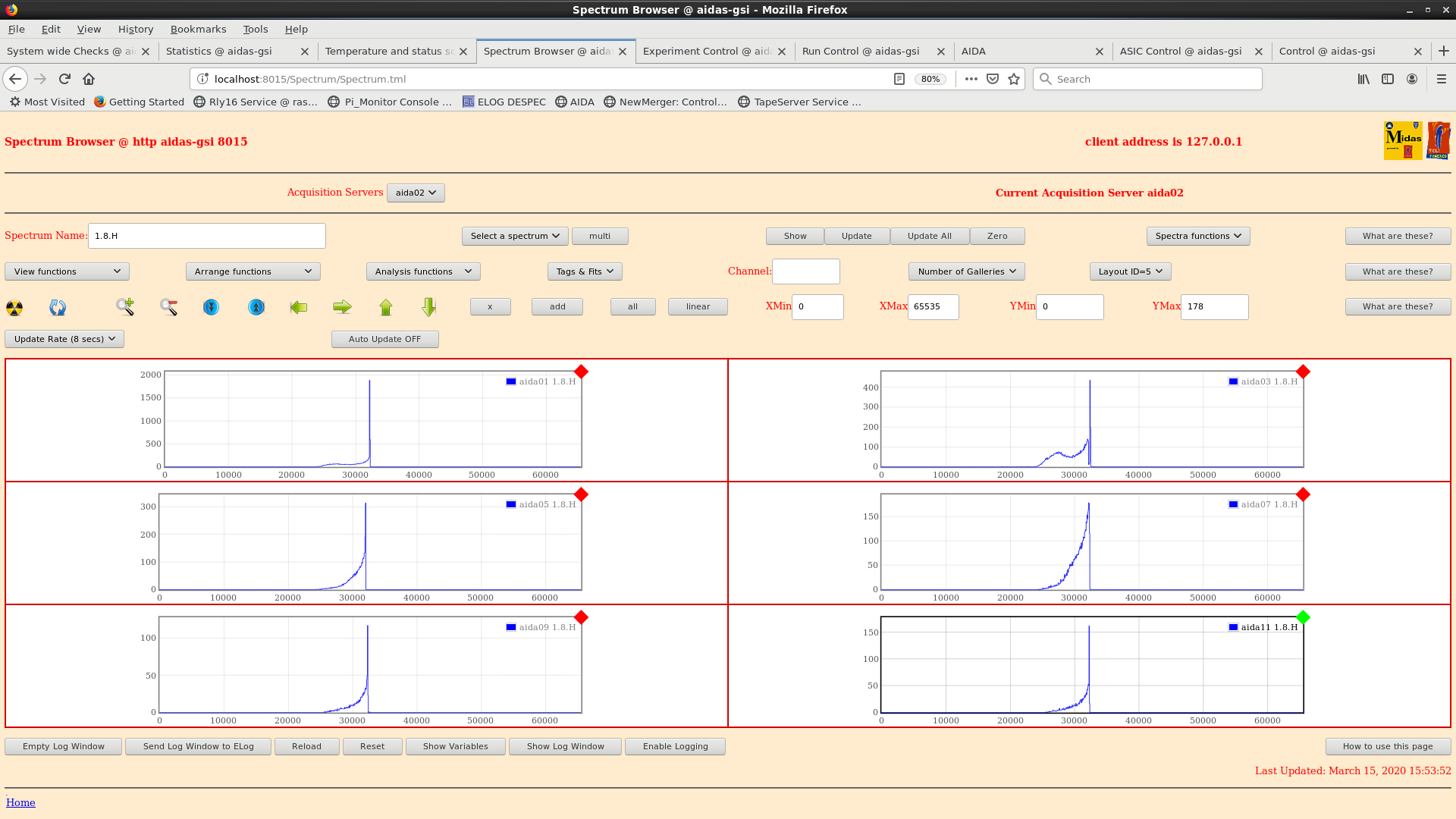Viewport: 1456px width, 819px height.
Task: Click the Update All button
Action: click(929, 236)
